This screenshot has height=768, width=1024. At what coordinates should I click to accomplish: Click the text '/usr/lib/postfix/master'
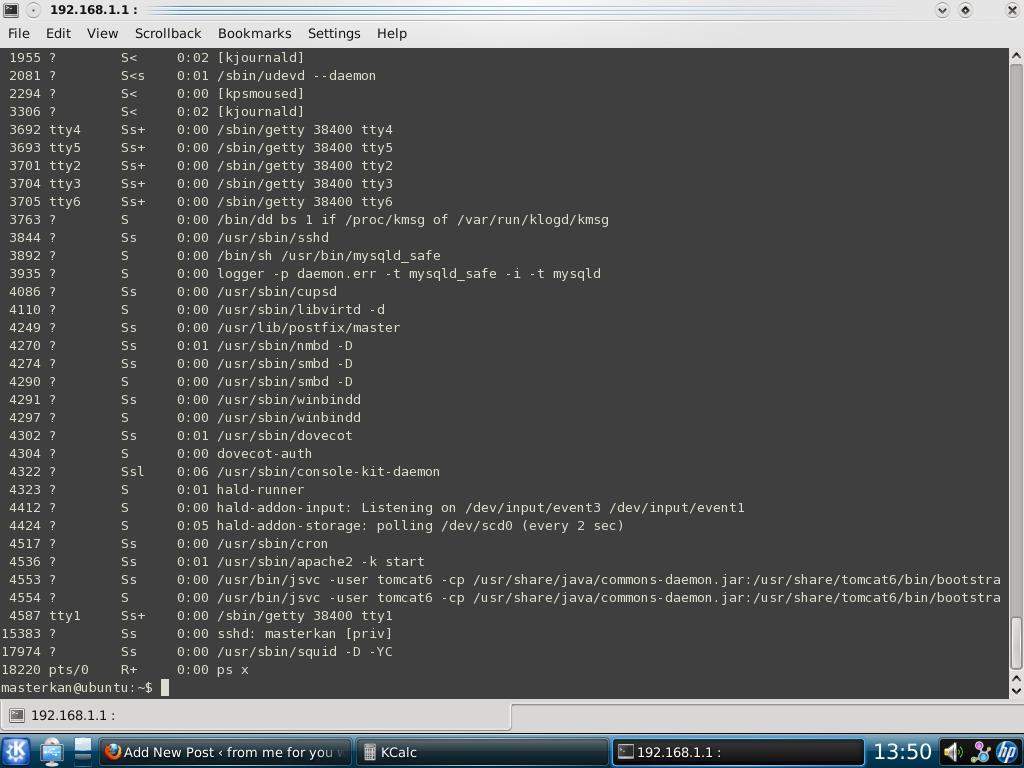pos(309,328)
